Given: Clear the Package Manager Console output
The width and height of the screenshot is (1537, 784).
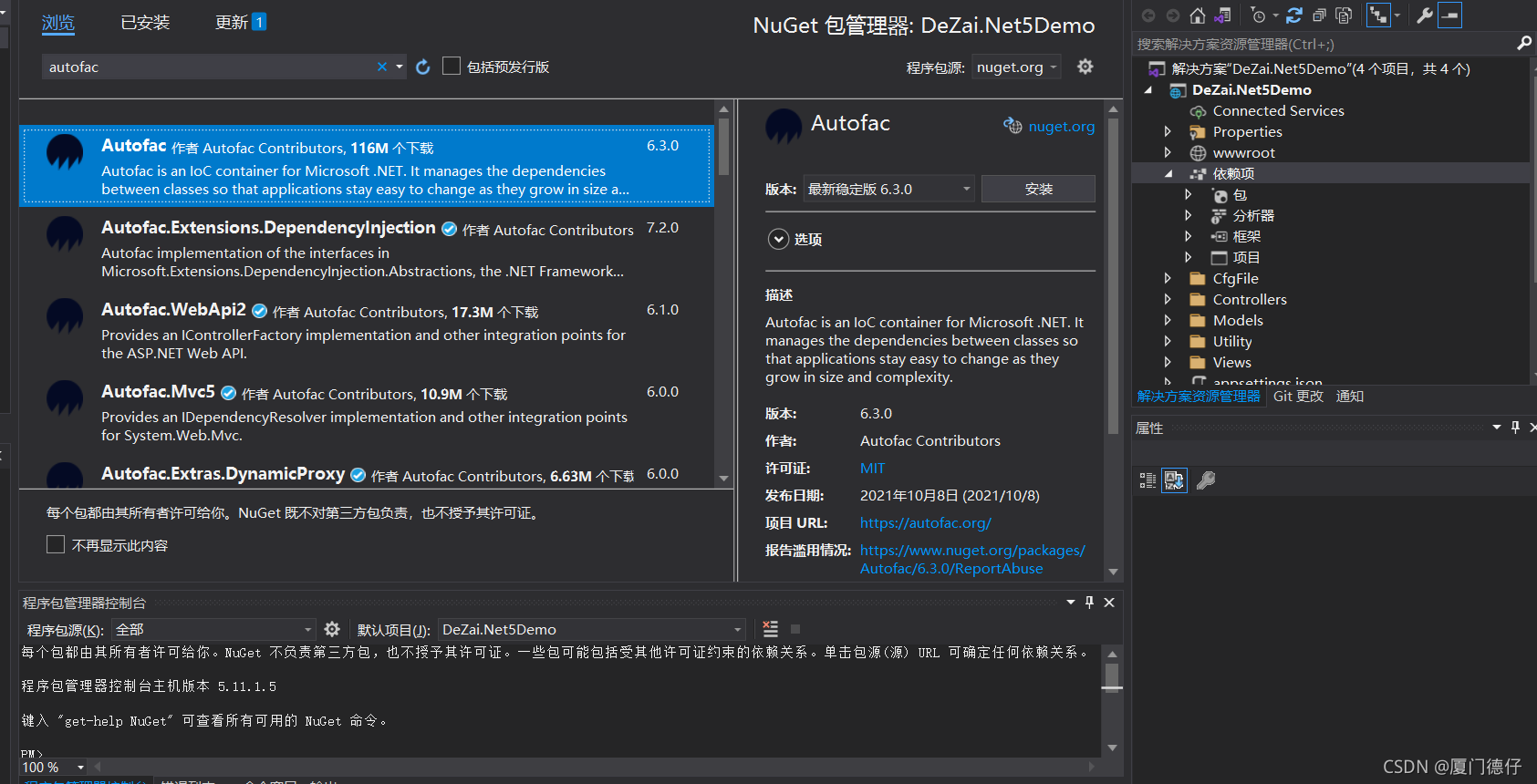Looking at the screenshot, I should [x=771, y=629].
